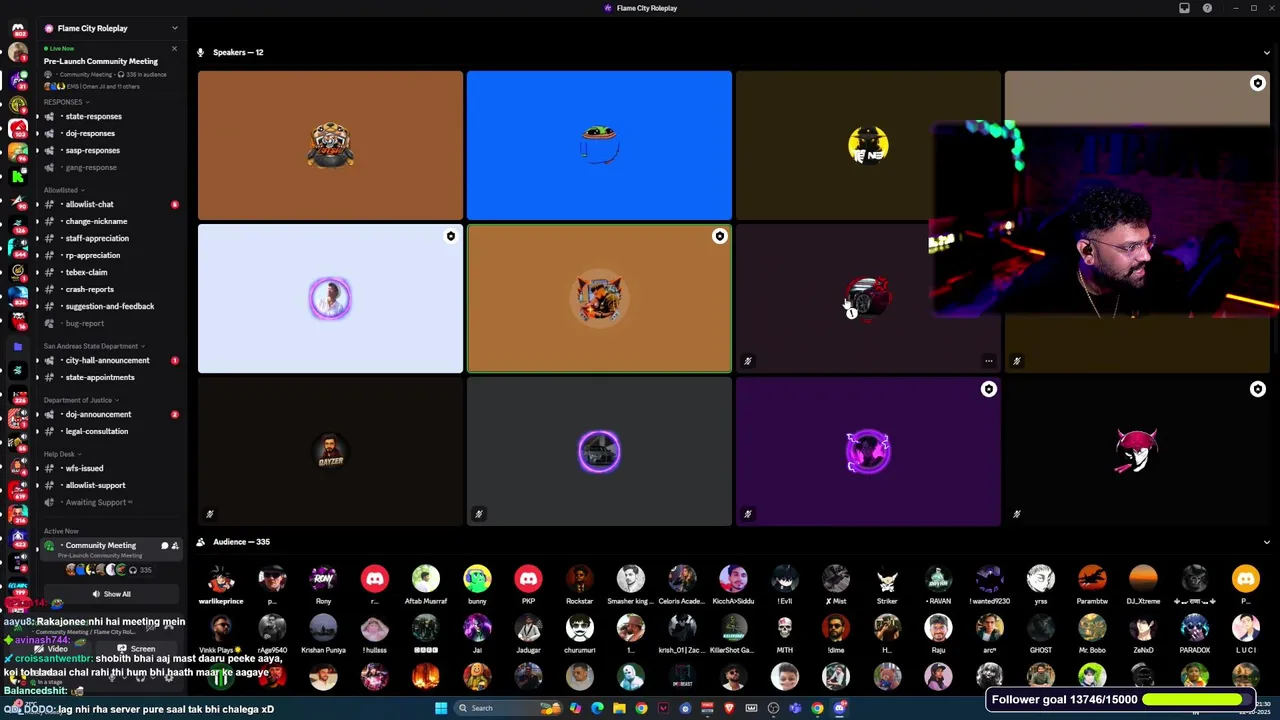
Task: Open staff-appreciation channel
Action: [x=110, y=238]
